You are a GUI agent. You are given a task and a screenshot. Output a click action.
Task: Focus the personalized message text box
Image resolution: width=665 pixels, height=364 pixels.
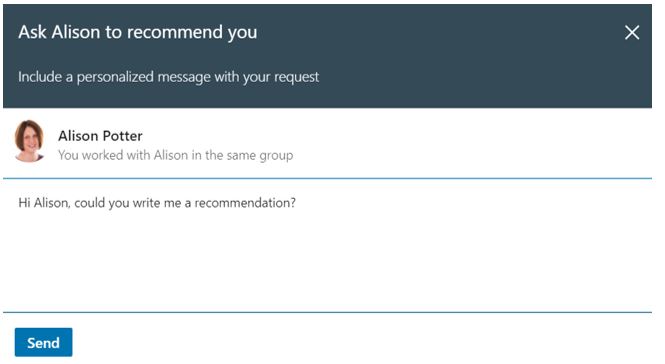[x=327, y=246]
